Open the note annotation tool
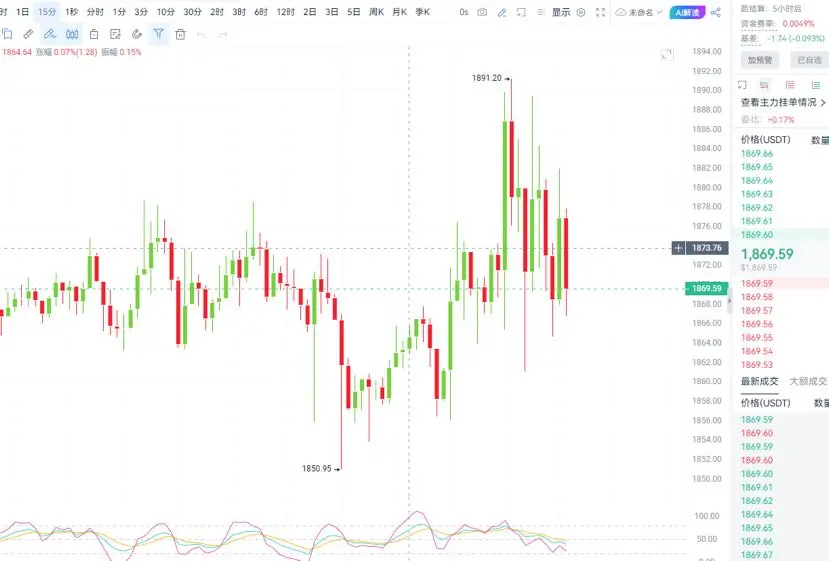The image size is (829, 561). click(x=115, y=34)
